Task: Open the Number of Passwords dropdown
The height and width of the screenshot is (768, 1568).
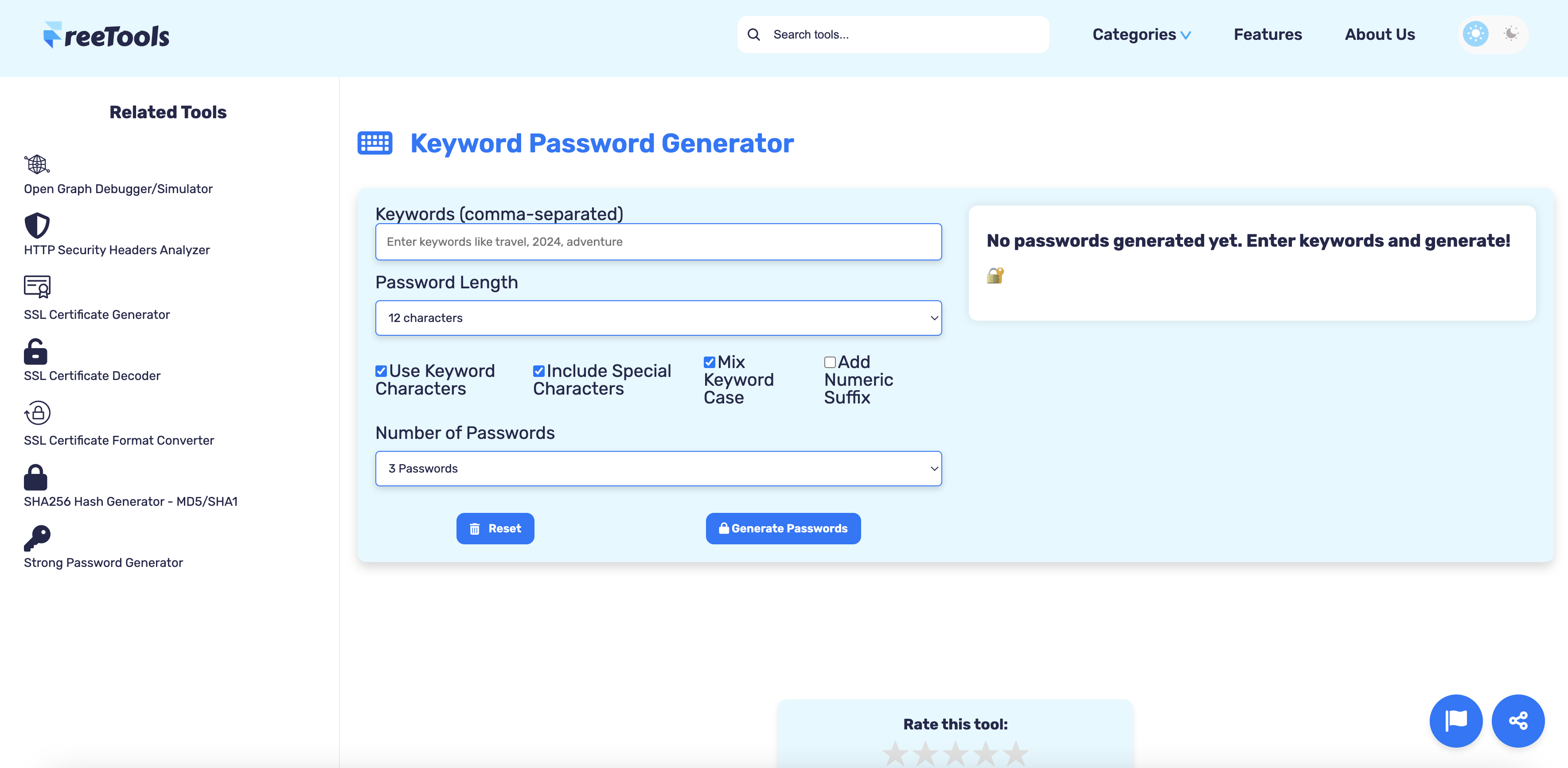Action: [x=658, y=468]
